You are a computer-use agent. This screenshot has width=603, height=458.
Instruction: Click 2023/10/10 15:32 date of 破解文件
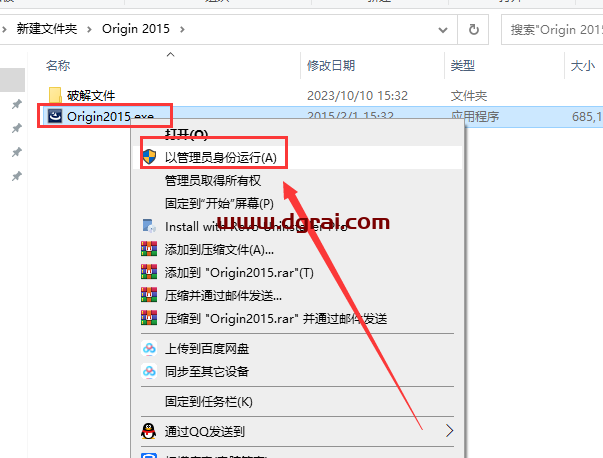click(x=357, y=95)
